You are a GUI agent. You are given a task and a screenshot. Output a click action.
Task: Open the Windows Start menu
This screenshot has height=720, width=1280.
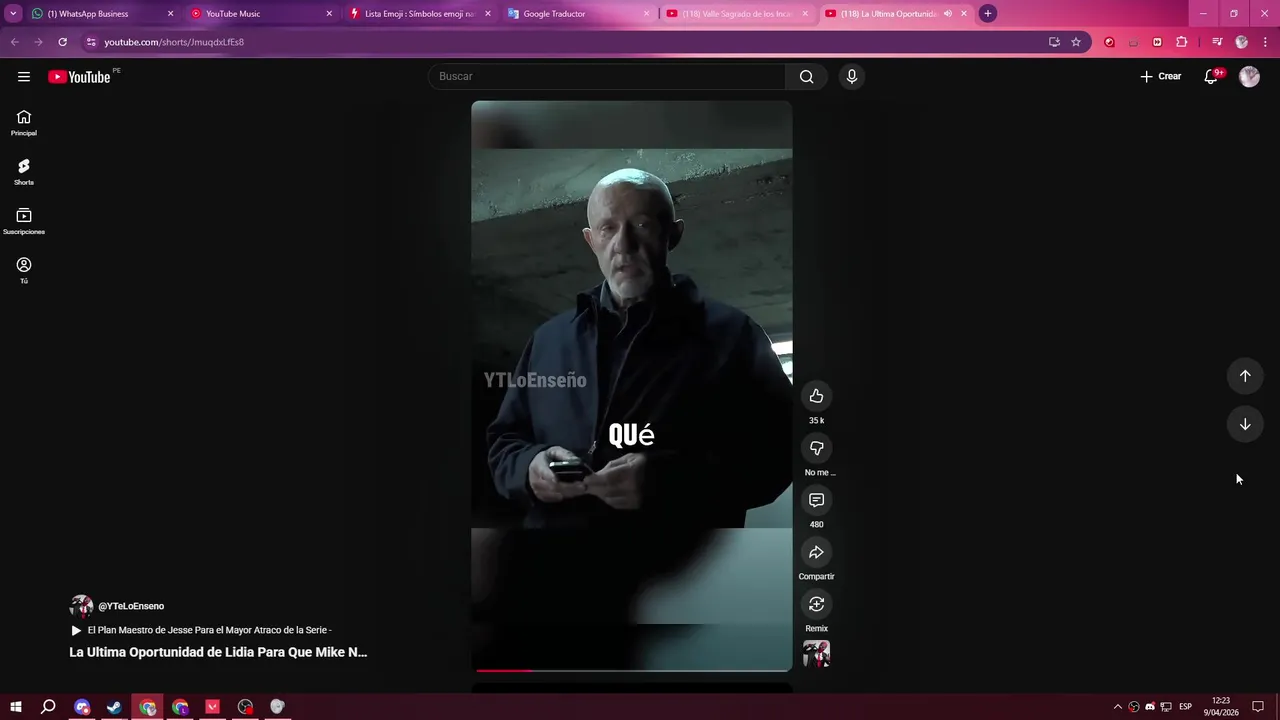(16, 707)
